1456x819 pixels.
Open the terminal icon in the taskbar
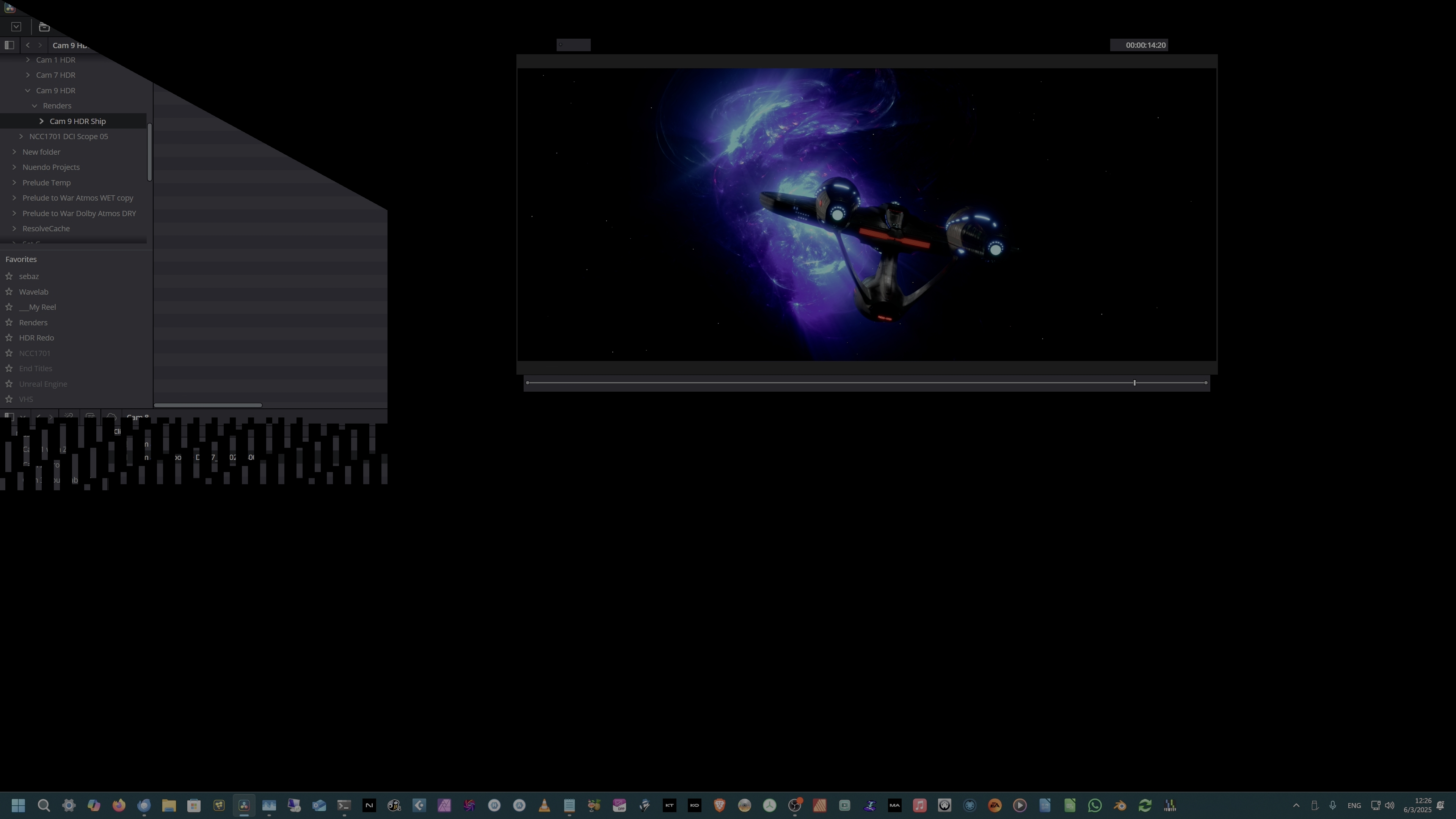point(344,805)
